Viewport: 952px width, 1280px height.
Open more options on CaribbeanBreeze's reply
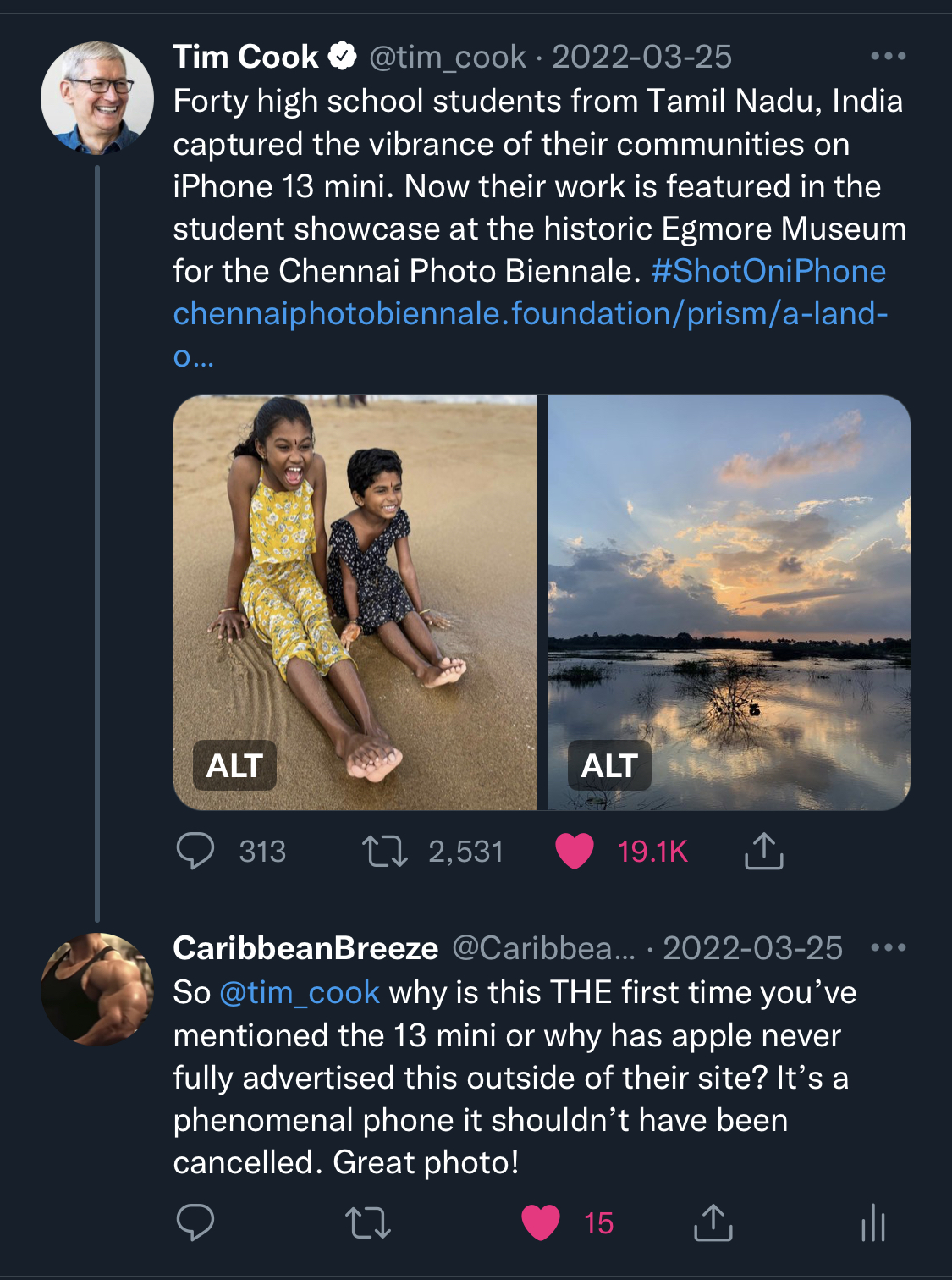pyautogui.click(x=888, y=947)
